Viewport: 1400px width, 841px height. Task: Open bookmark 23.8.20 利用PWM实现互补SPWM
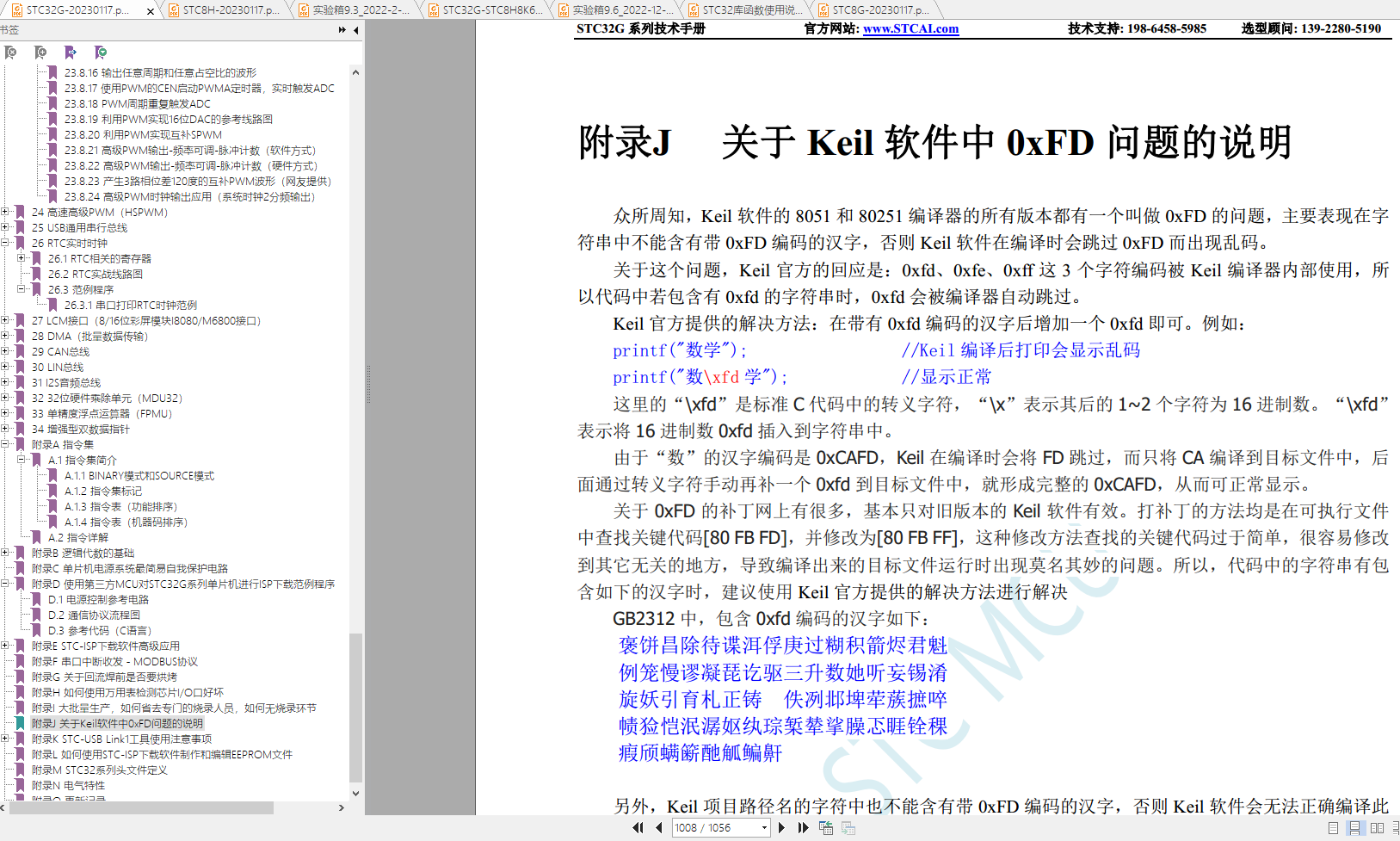(143, 135)
